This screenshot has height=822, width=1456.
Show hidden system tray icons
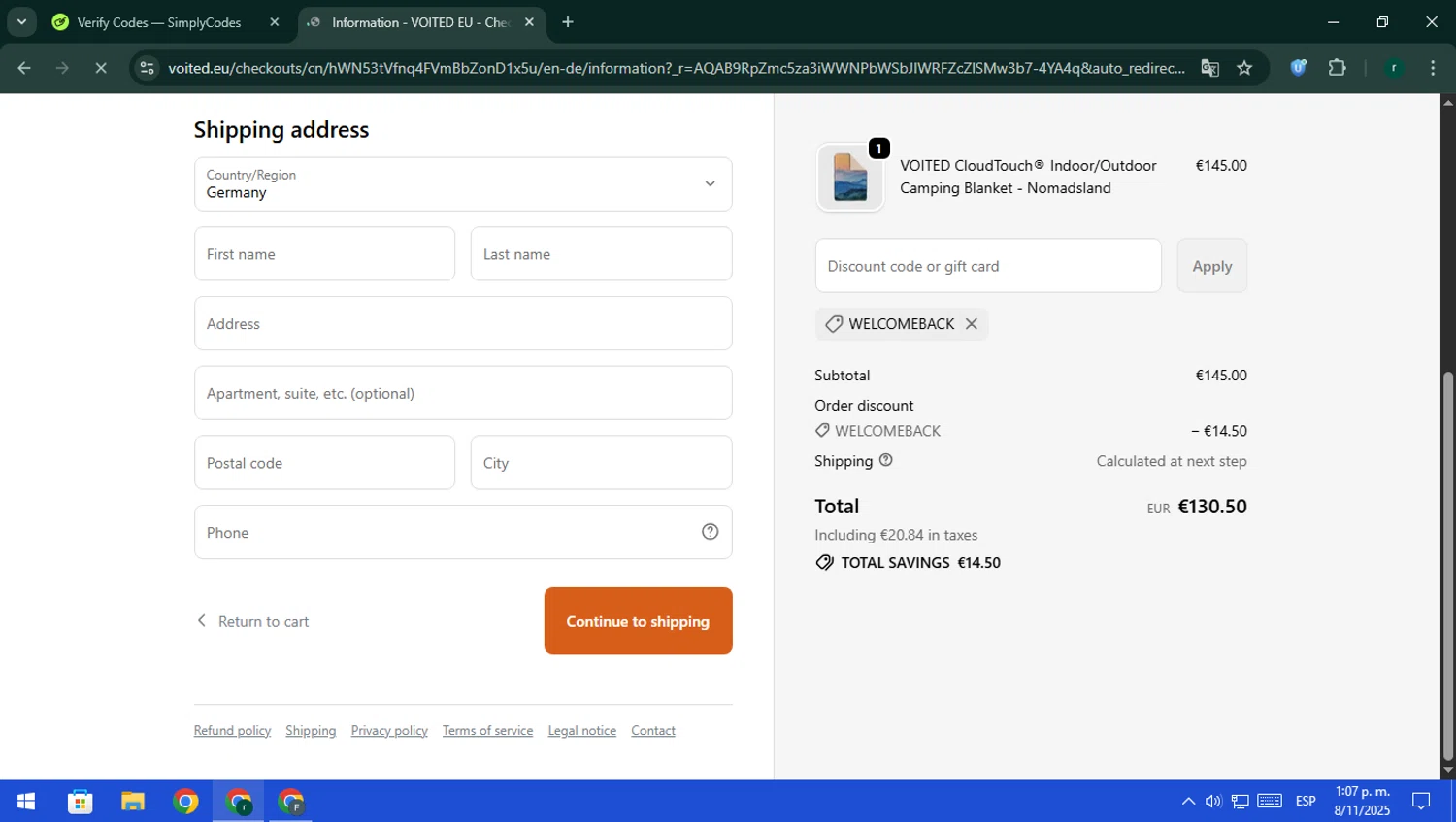1188,802
